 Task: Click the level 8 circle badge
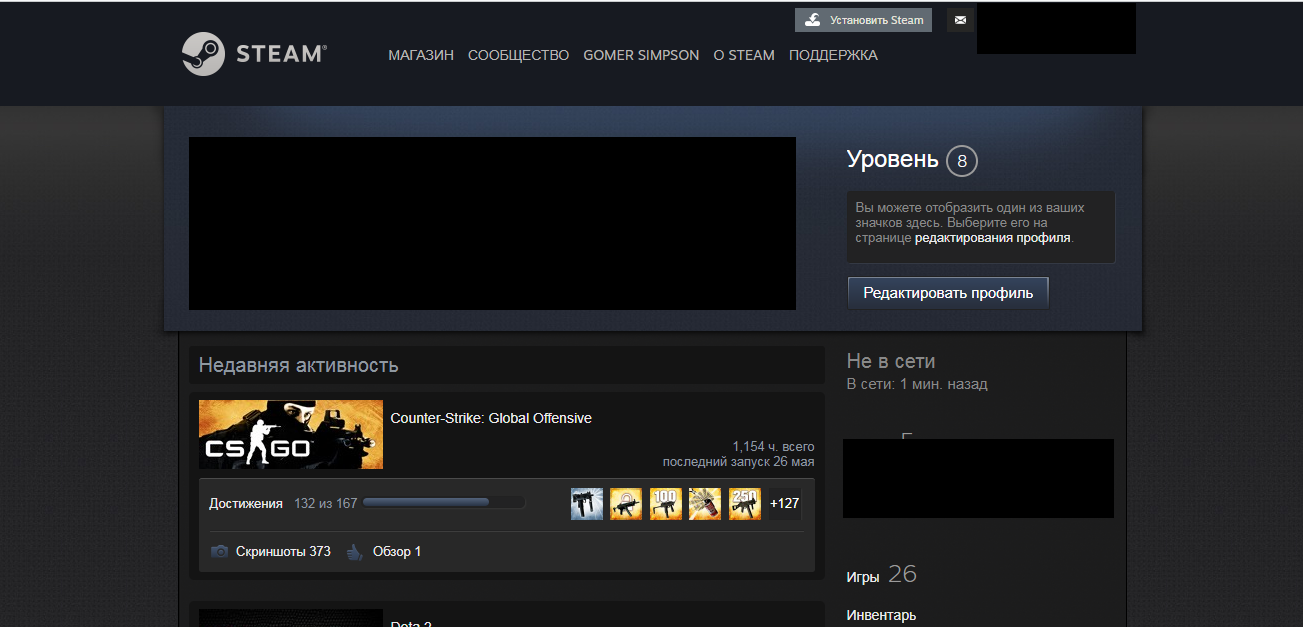click(x=962, y=161)
